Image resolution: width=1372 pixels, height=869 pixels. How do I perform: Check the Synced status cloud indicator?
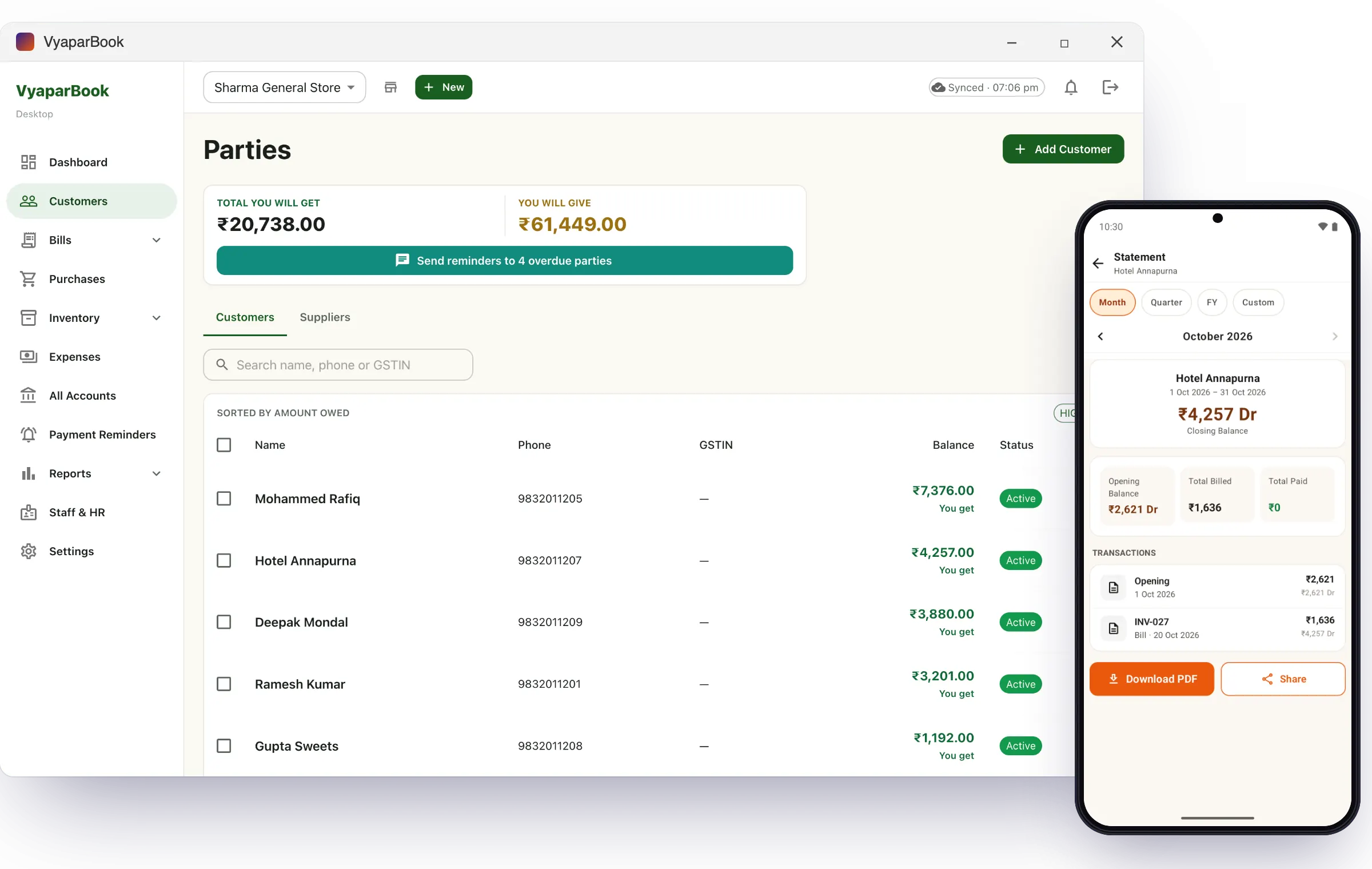tap(986, 87)
